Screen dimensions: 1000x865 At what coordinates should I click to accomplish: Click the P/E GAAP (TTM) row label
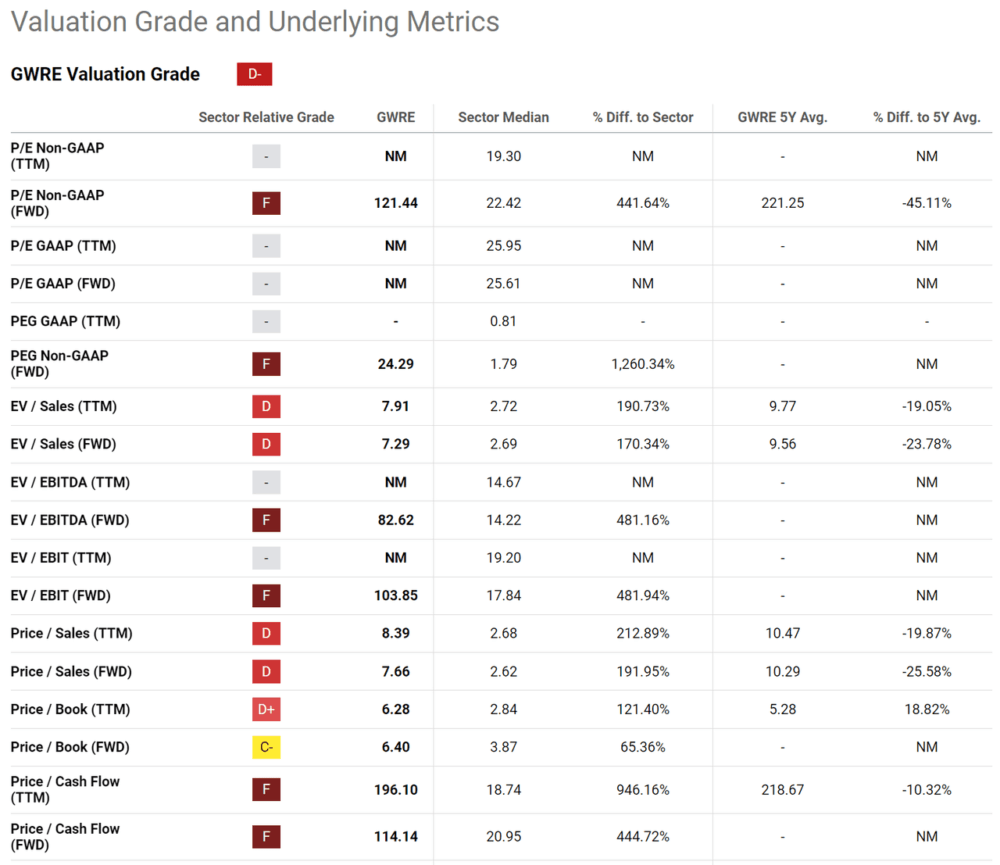(63, 246)
